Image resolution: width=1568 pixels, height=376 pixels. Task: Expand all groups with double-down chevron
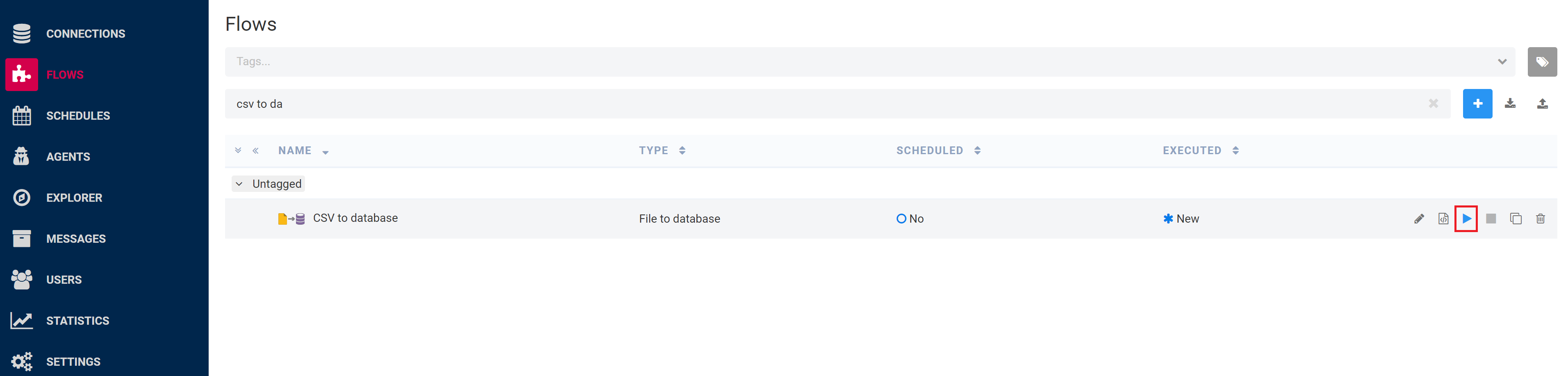tap(238, 150)
